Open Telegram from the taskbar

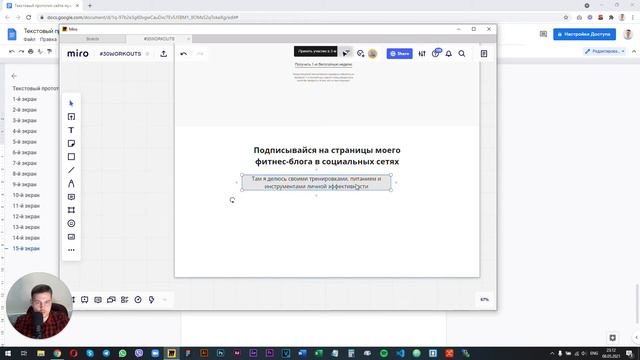coord(106,353)
